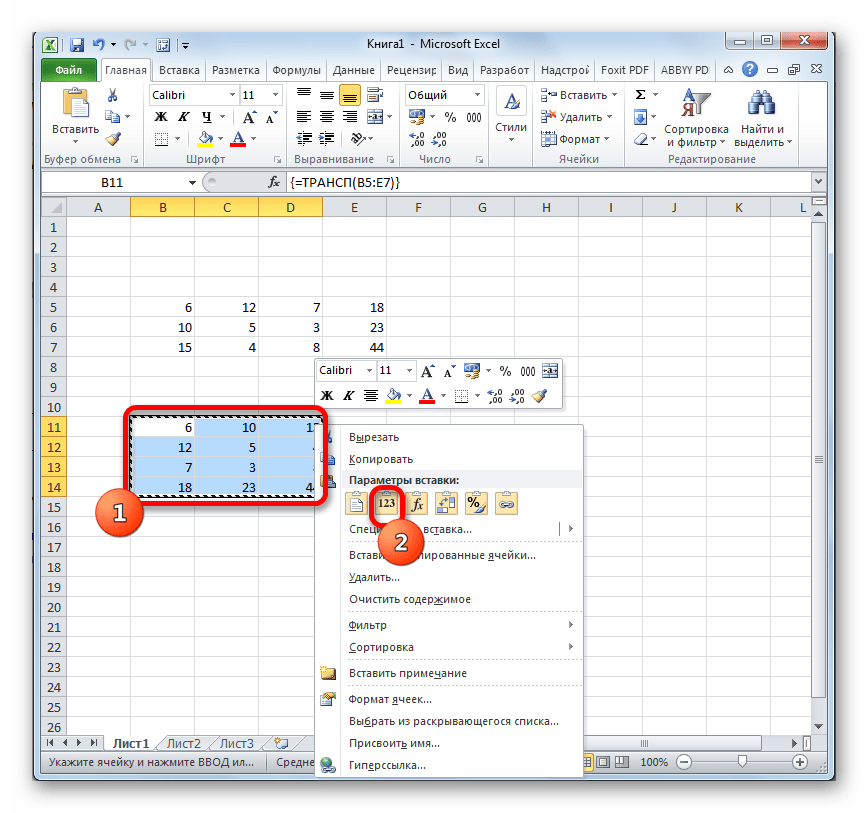
Task: Switch to the Данные ribbon tab
Action: [354, 70]
